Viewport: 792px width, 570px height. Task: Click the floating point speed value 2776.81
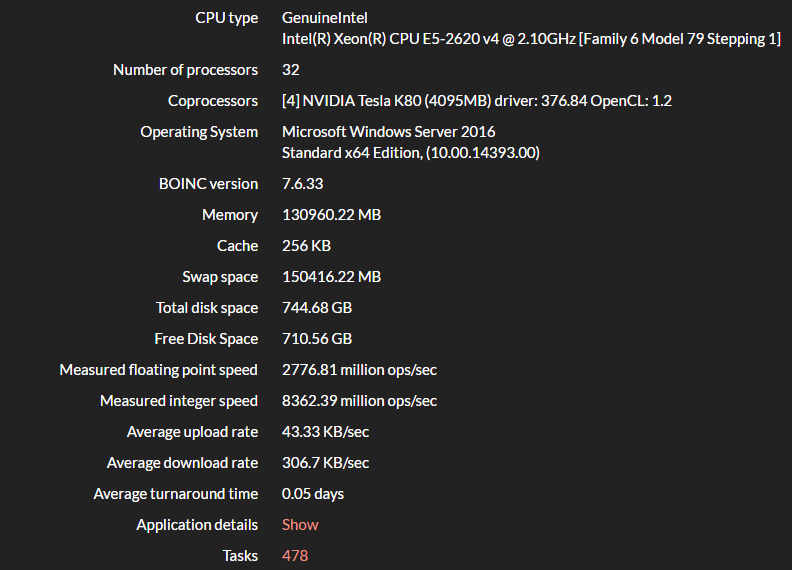[359, 370]
